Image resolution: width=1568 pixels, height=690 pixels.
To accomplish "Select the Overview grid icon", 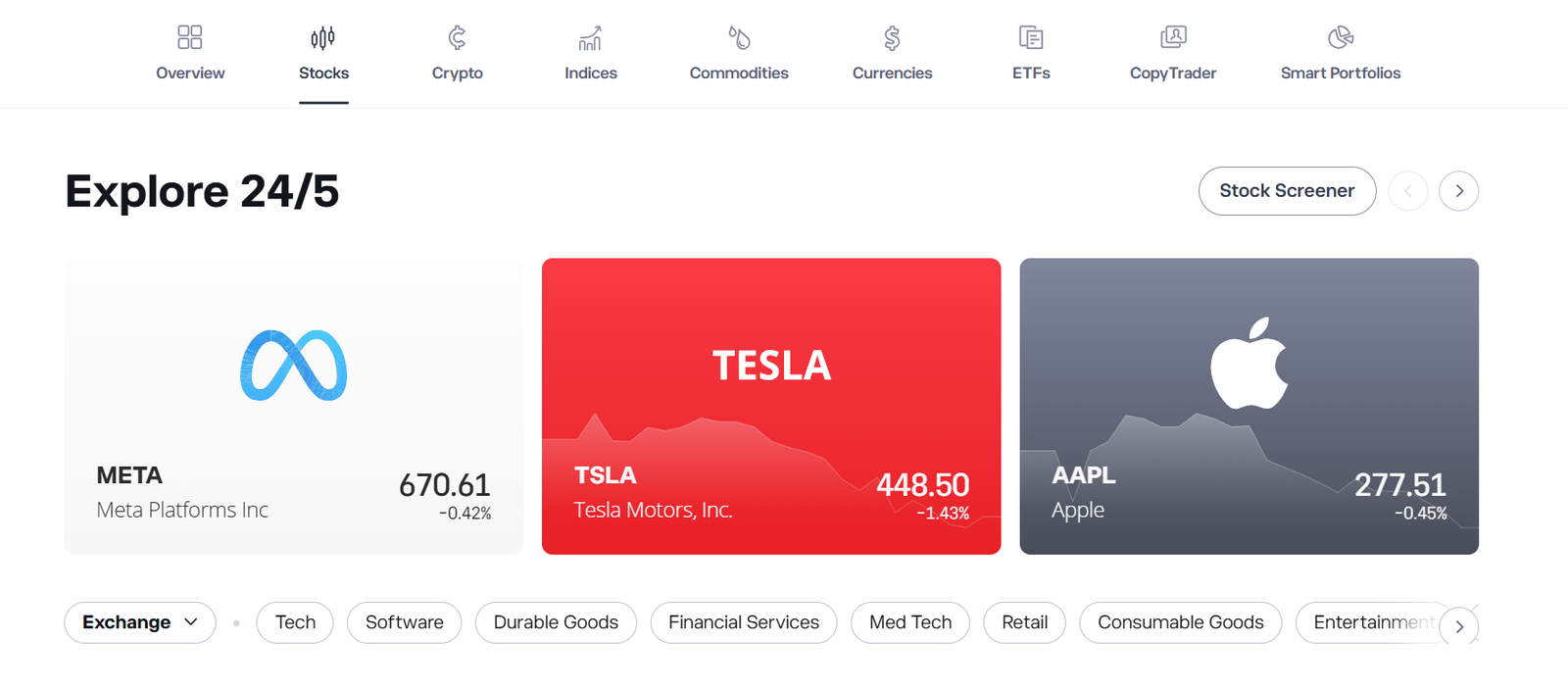I will [189, 37].
